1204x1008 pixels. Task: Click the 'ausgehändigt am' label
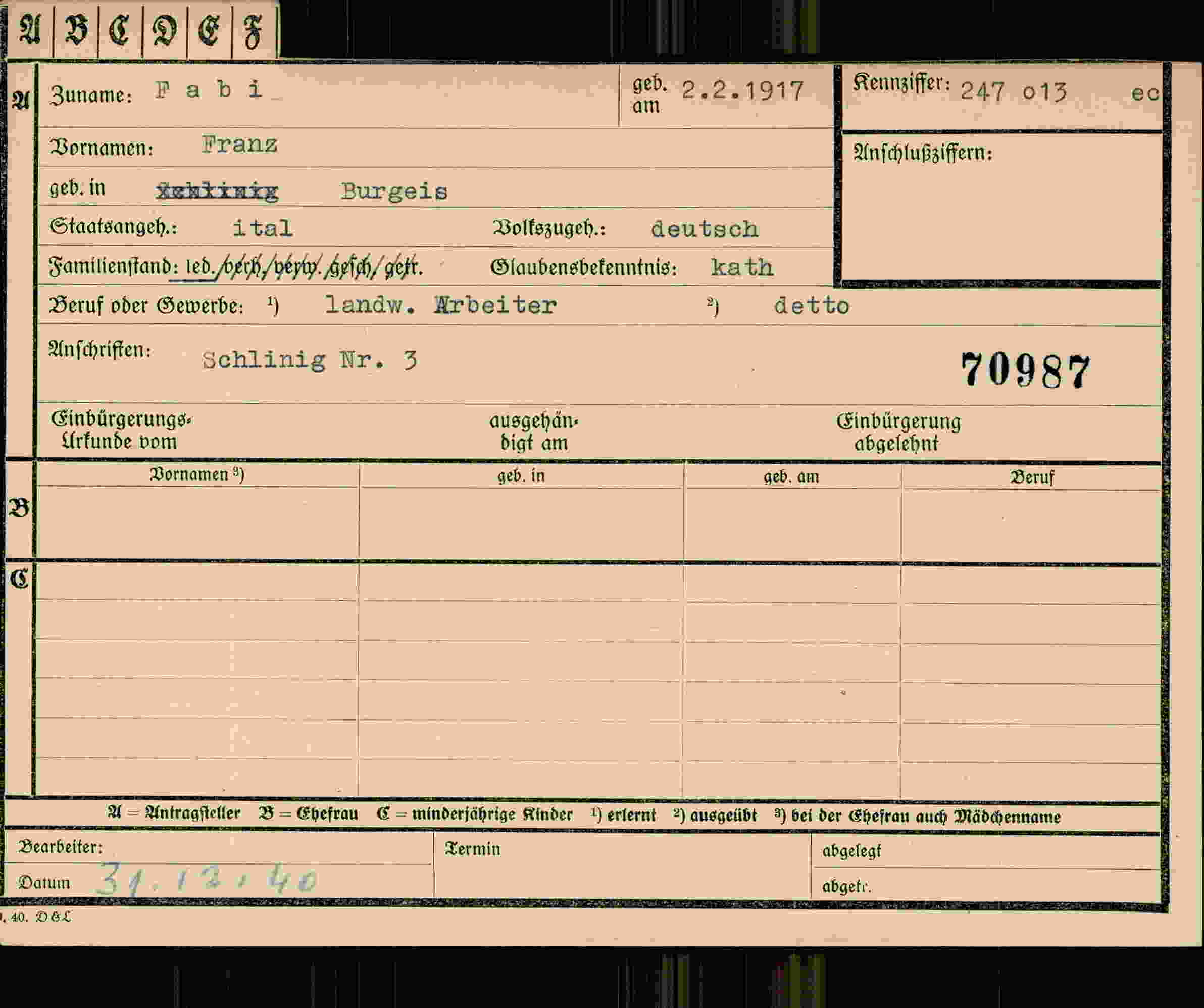534,432
